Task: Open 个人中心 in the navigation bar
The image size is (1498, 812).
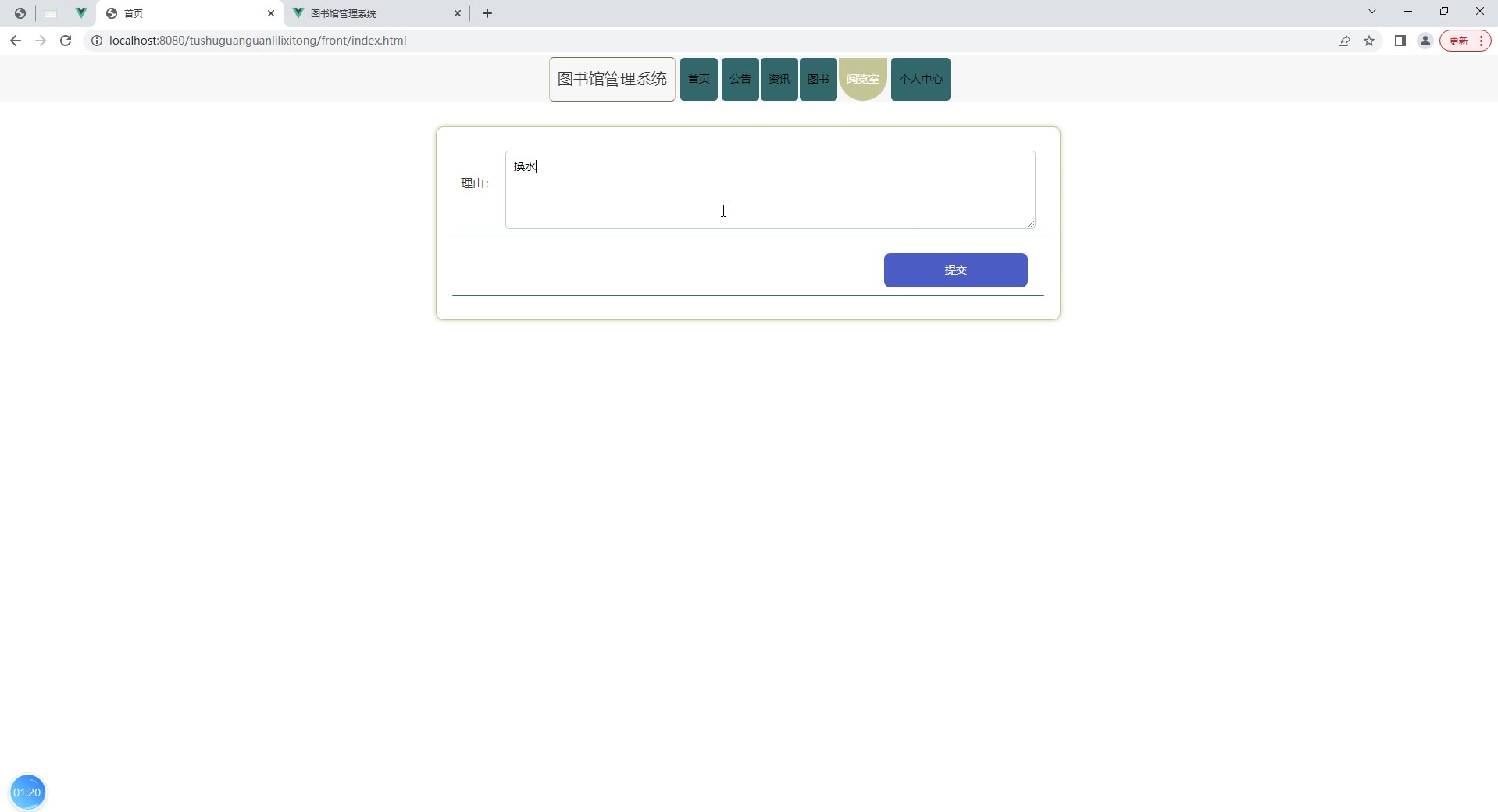Action: (921, 79)
